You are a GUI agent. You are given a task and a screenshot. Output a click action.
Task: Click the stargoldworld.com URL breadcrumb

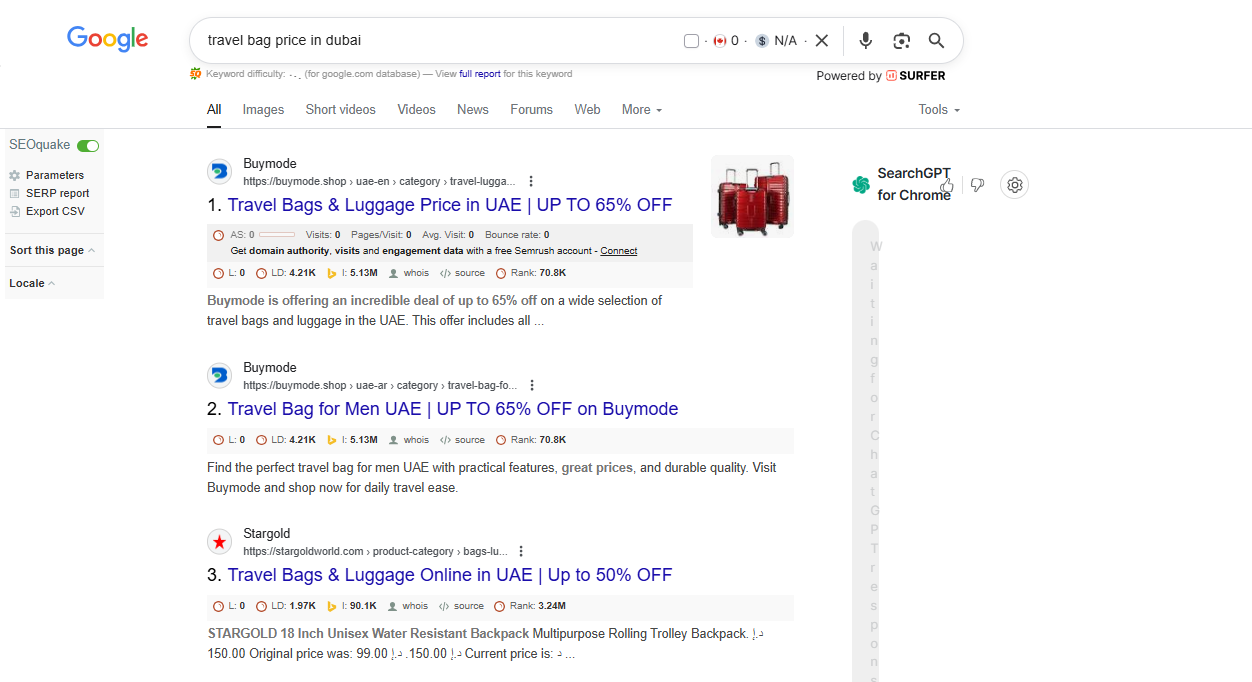(375, 552)
